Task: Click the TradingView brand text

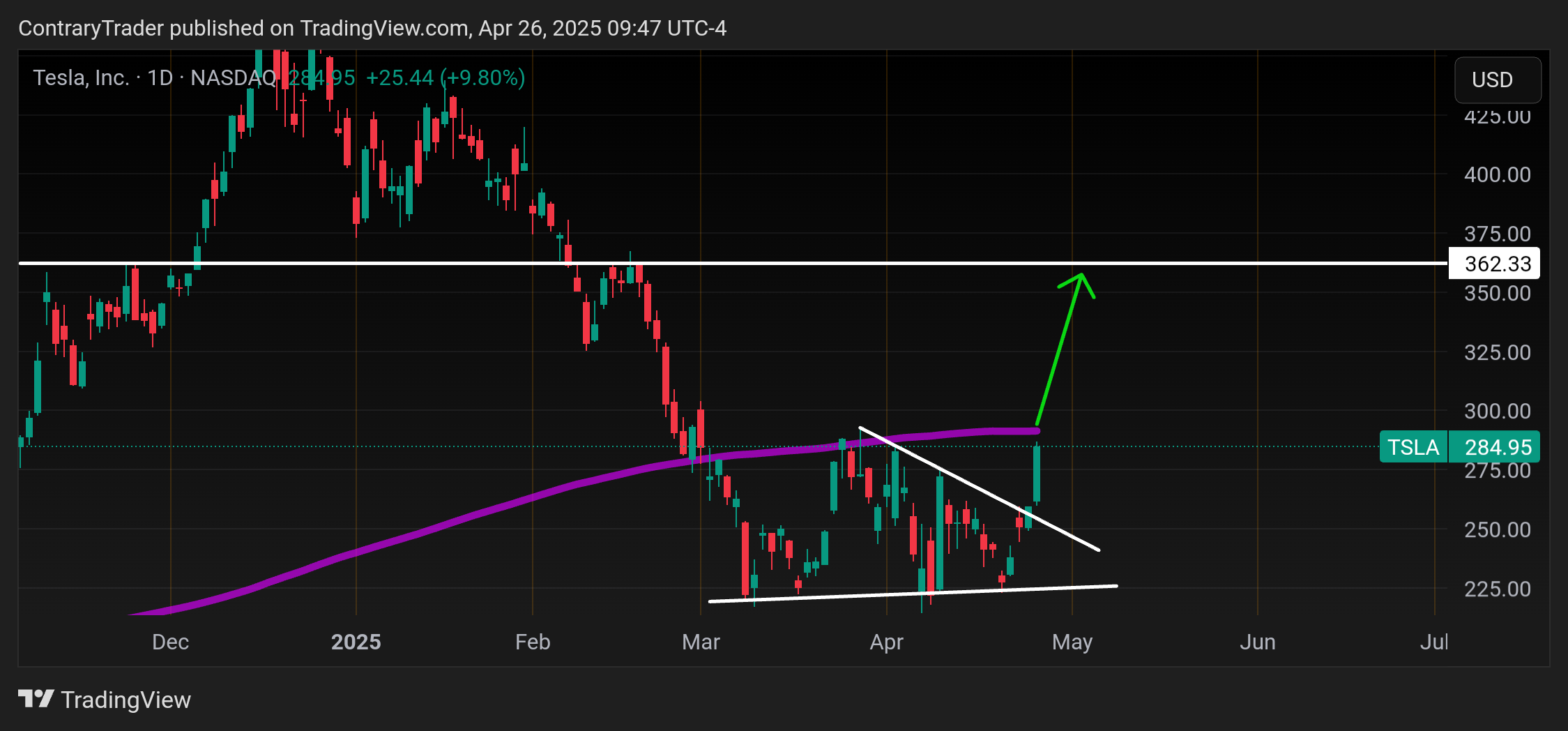Action: 126,700
